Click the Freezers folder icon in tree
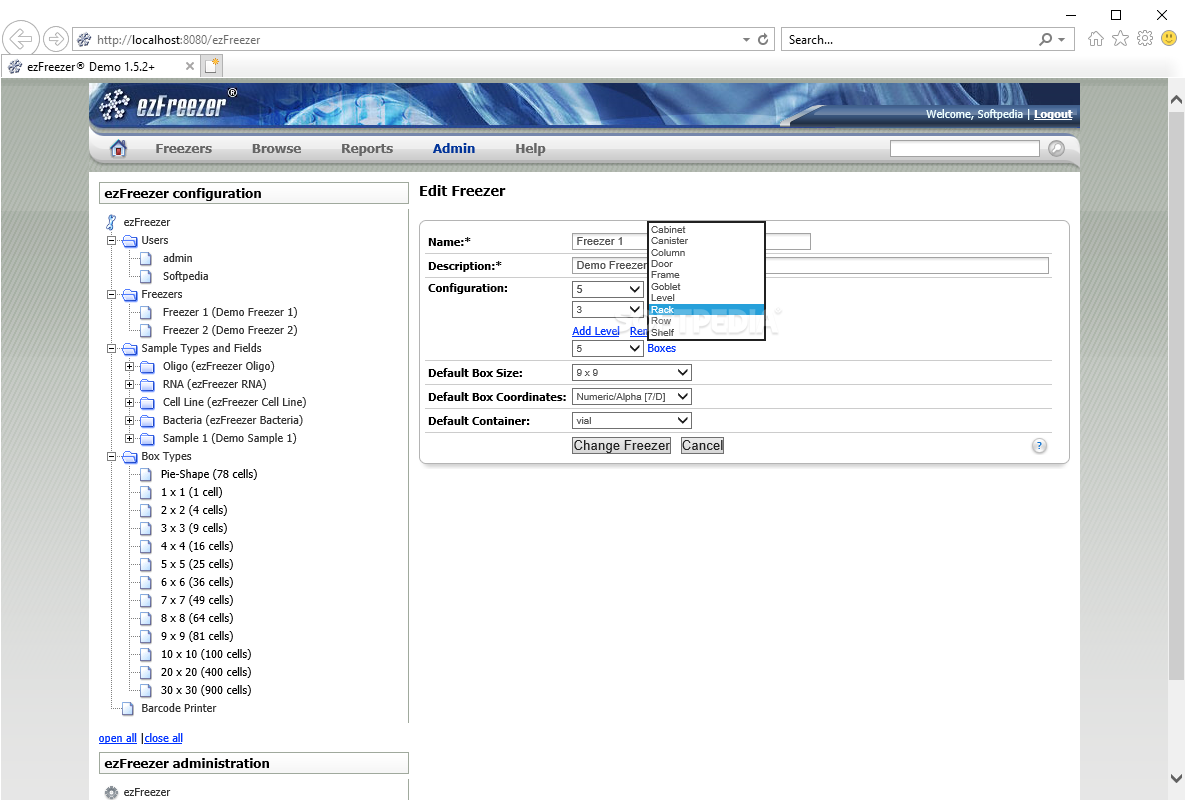The width and height of the screenshot is (1186, 801). (x=129, y=294)
